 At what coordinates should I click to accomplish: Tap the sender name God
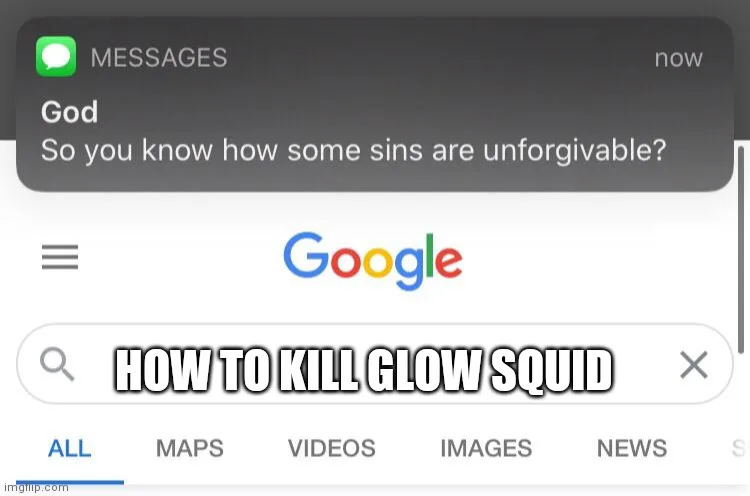coord(69,112)
